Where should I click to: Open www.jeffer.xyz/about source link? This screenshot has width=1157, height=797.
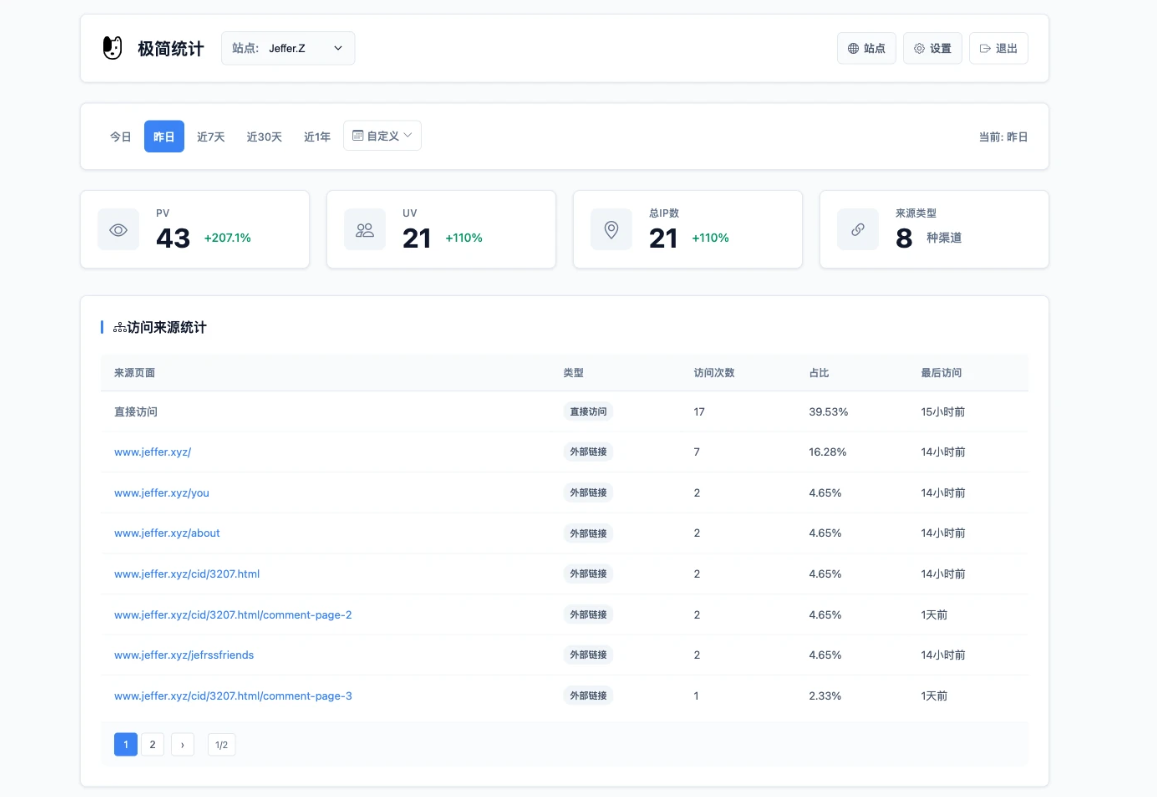coord(167,533)
